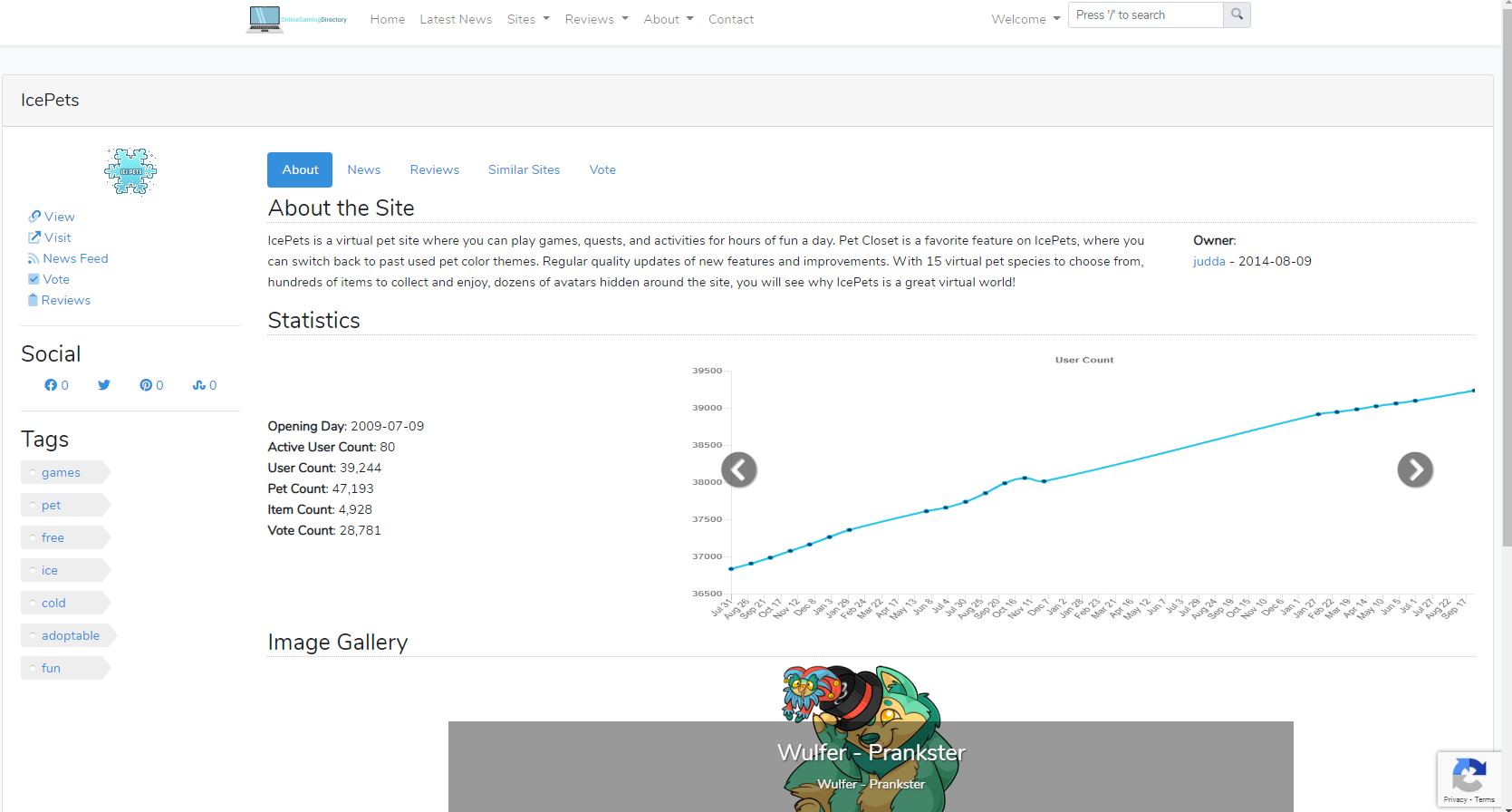Open owner judda's profile link
Image resolution: width=1512 pixels, height=812 pixels.
[x=1209, y=261]
